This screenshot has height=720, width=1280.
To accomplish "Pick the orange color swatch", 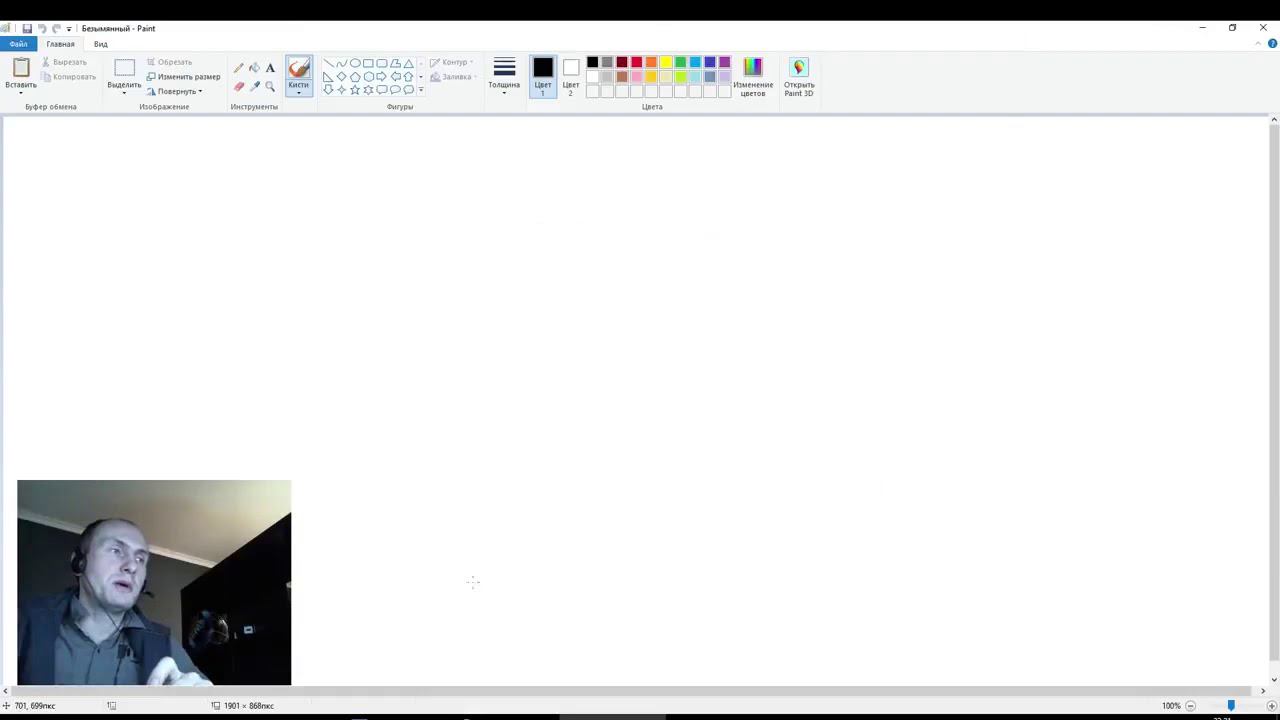I will pos(651,62).
